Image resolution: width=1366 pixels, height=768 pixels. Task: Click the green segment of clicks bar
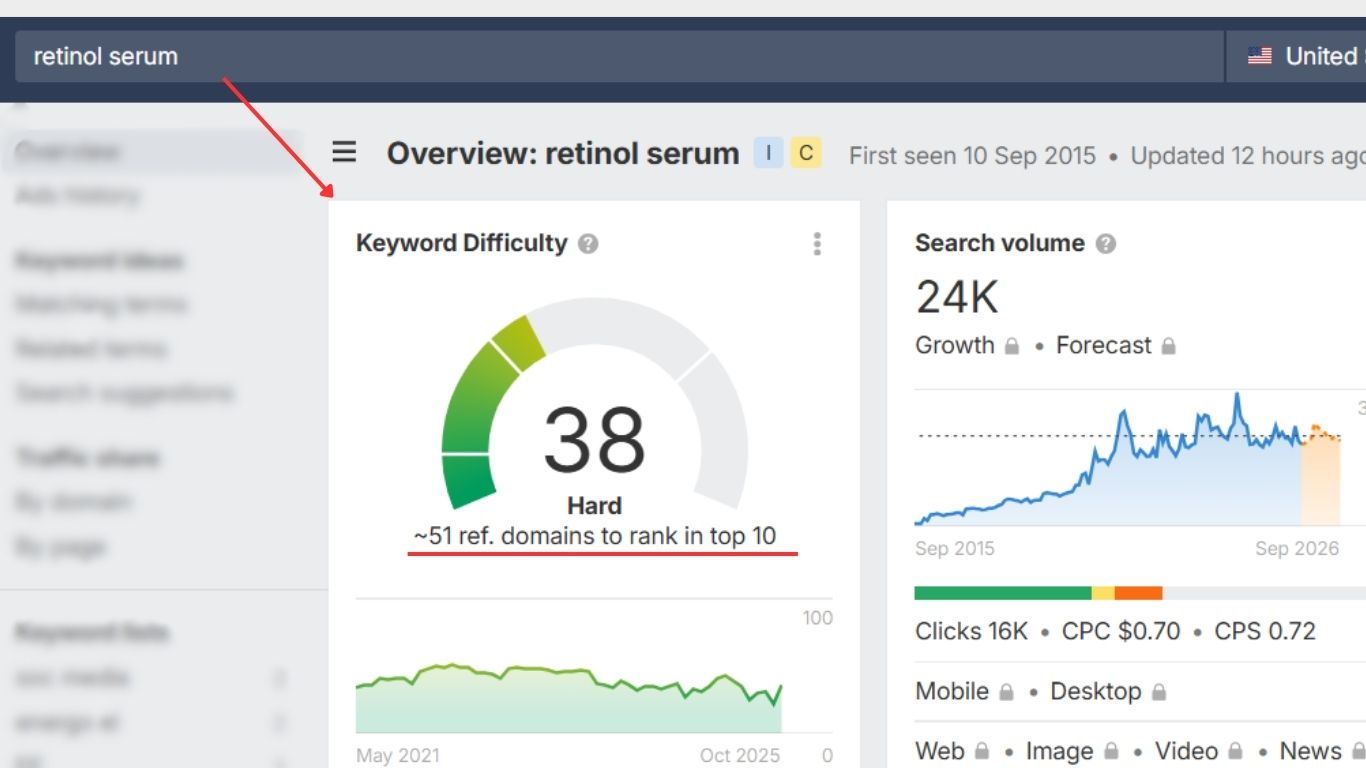pos(1002,593)
